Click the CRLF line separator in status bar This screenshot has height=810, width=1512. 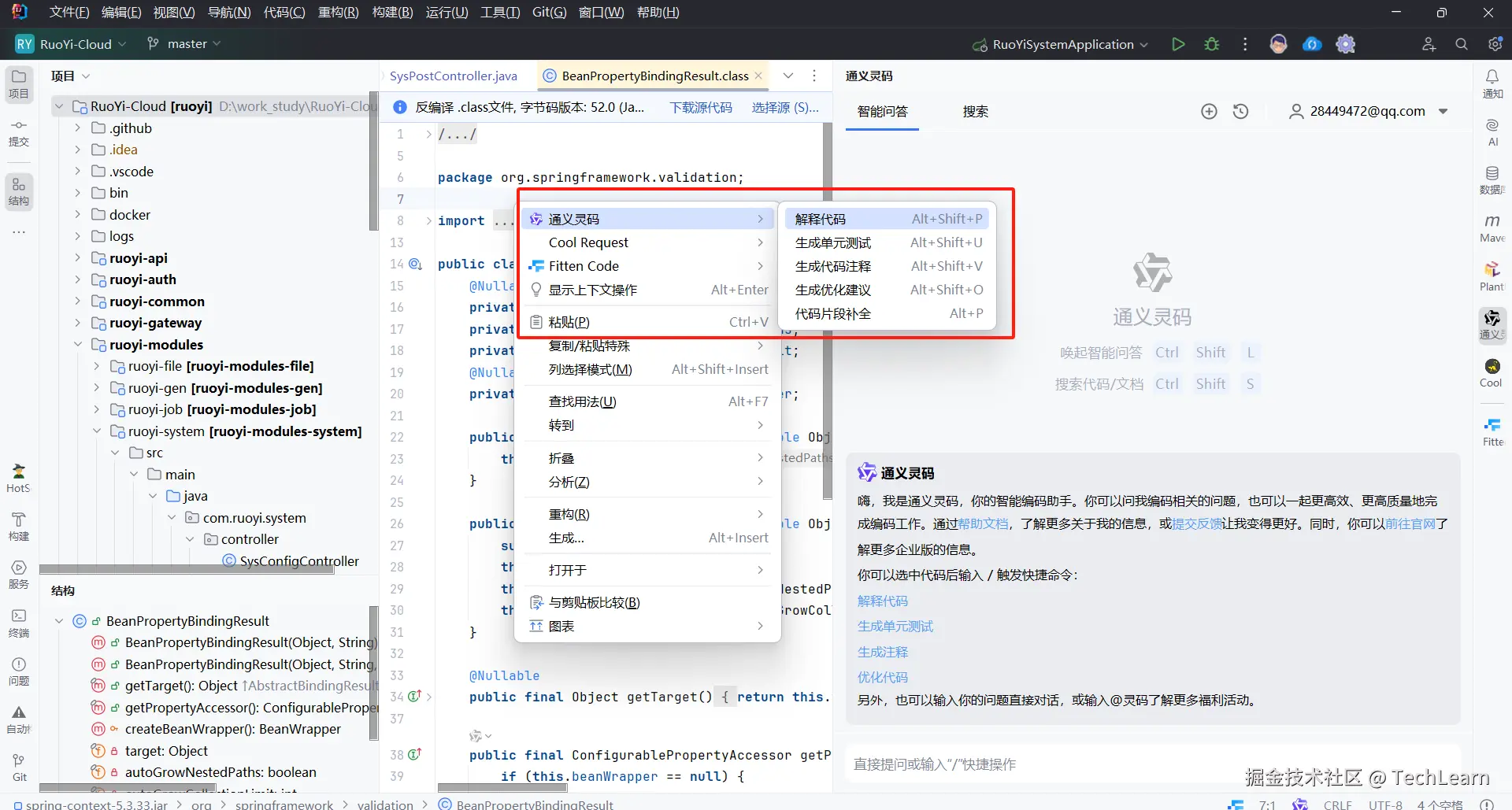1337,804
